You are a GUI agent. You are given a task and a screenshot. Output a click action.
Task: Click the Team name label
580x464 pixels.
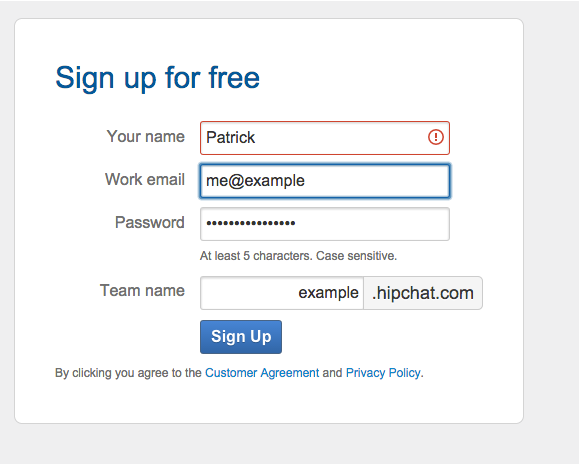point(142,290)
